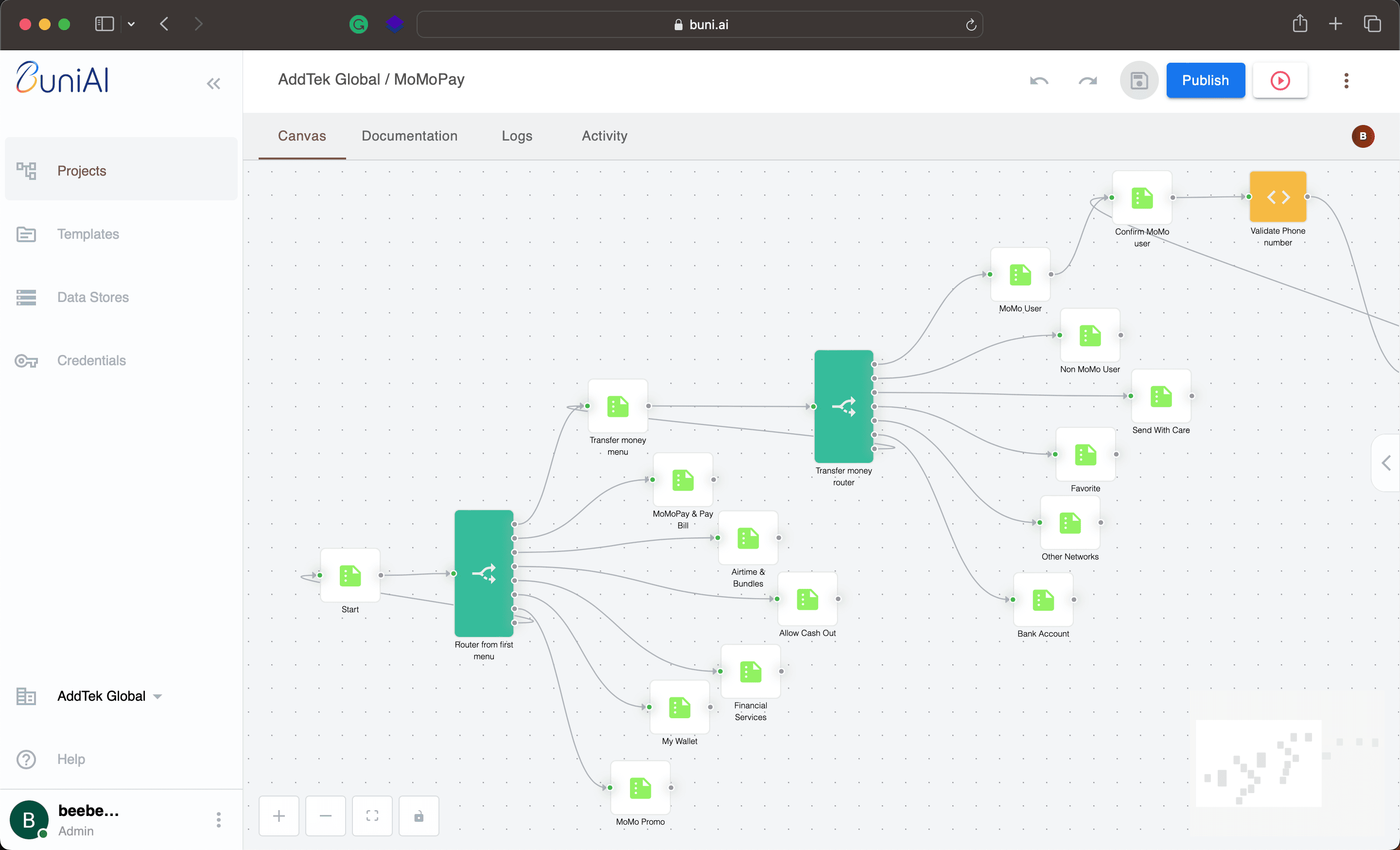
Task: Select the Non MoMo User node
Action: coord(1090,335)
